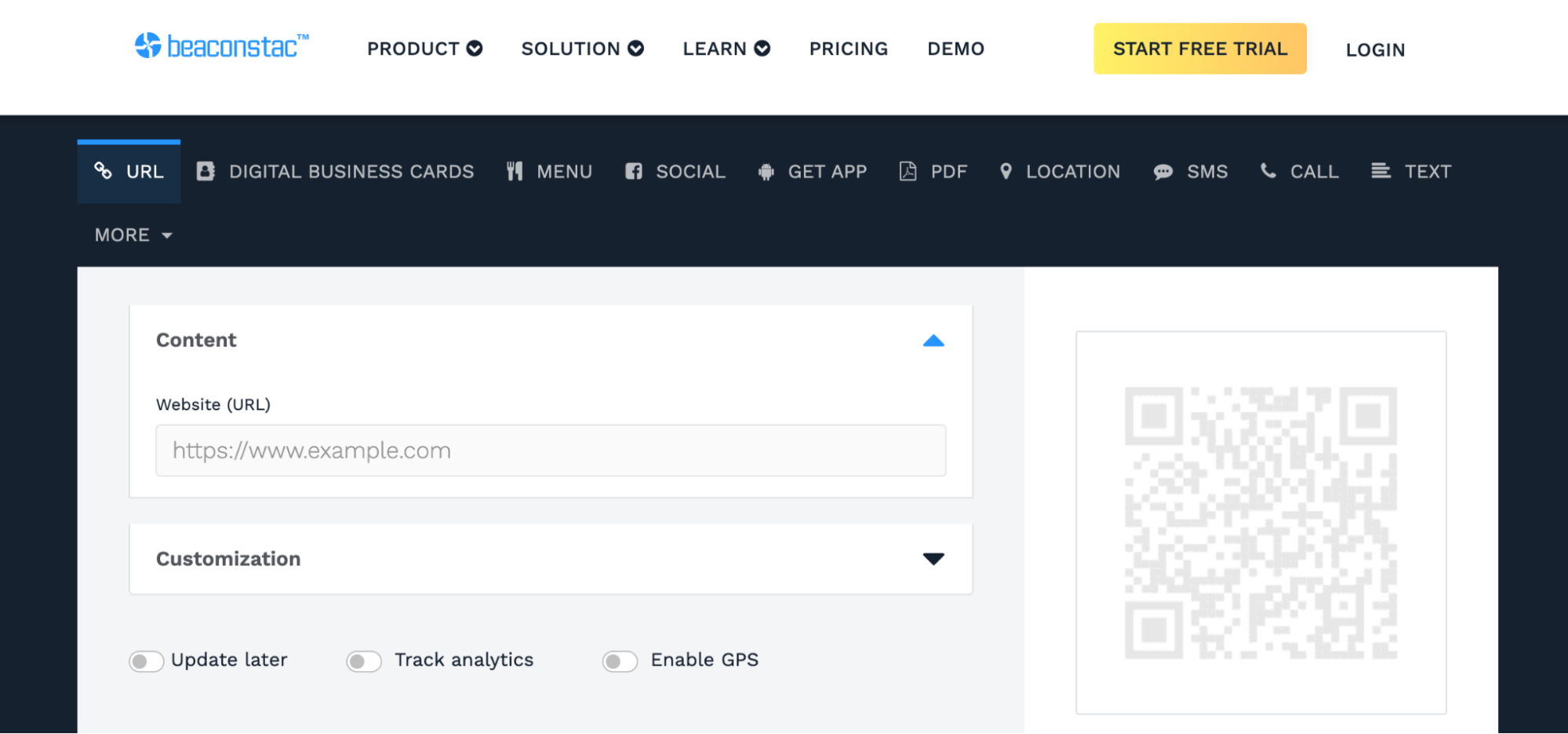Expand the Customization section arrow
1568x734 pixels.
click(933, 558)
